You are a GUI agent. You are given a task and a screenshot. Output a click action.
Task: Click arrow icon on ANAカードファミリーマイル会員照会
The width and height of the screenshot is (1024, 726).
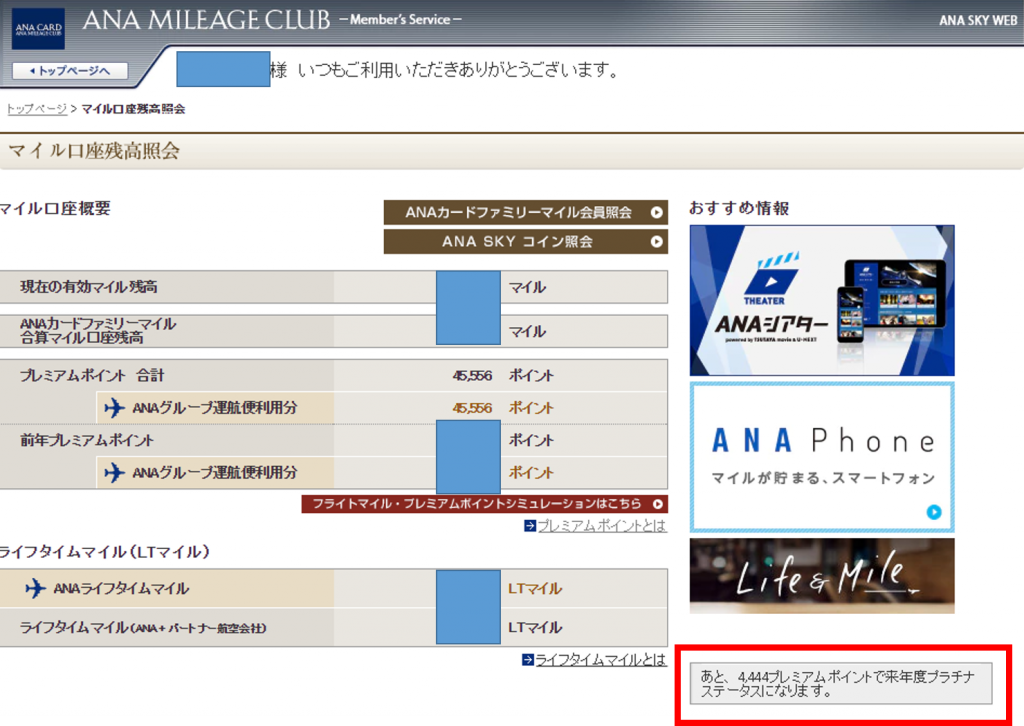(x=656, y=212)
